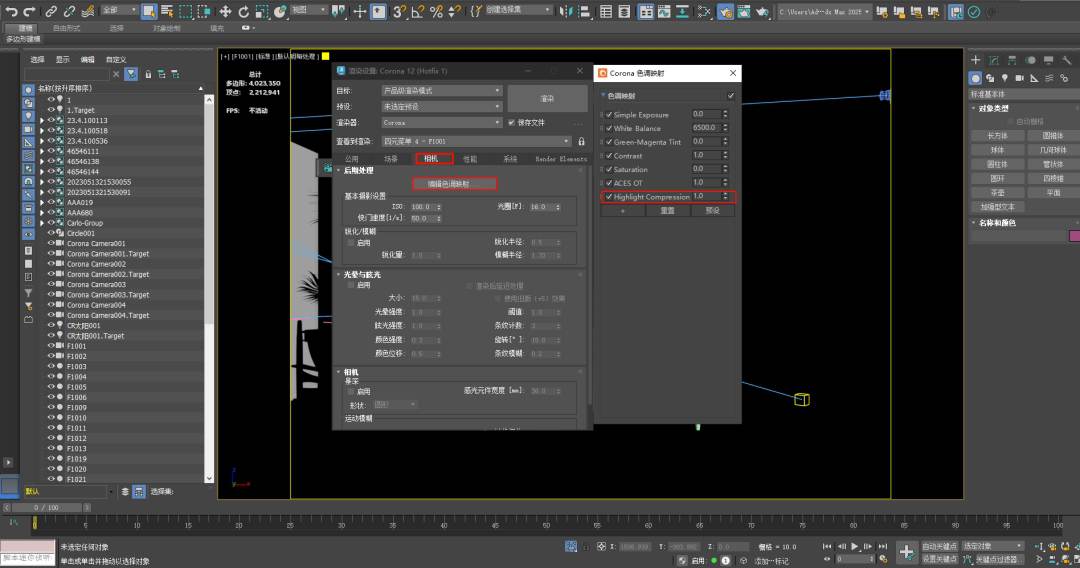This screenshot has height=568, width=1080.
Task: Toggle the Percent Snap icon
Action: tap(436, 11)
